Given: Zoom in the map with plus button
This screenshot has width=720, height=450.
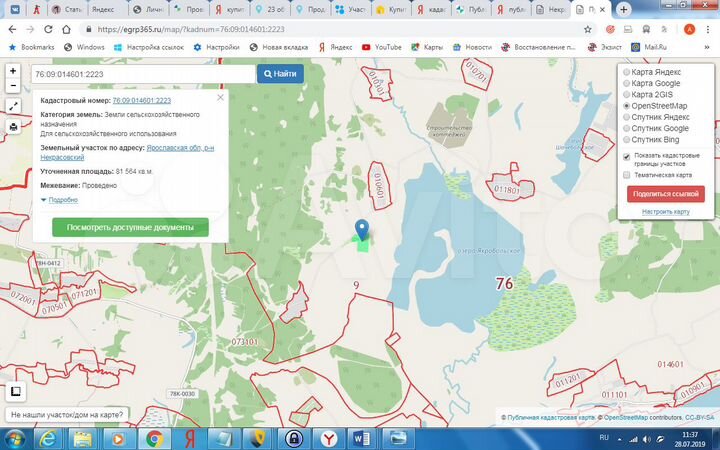Looking at the screenshot, I should pos(13,71).
